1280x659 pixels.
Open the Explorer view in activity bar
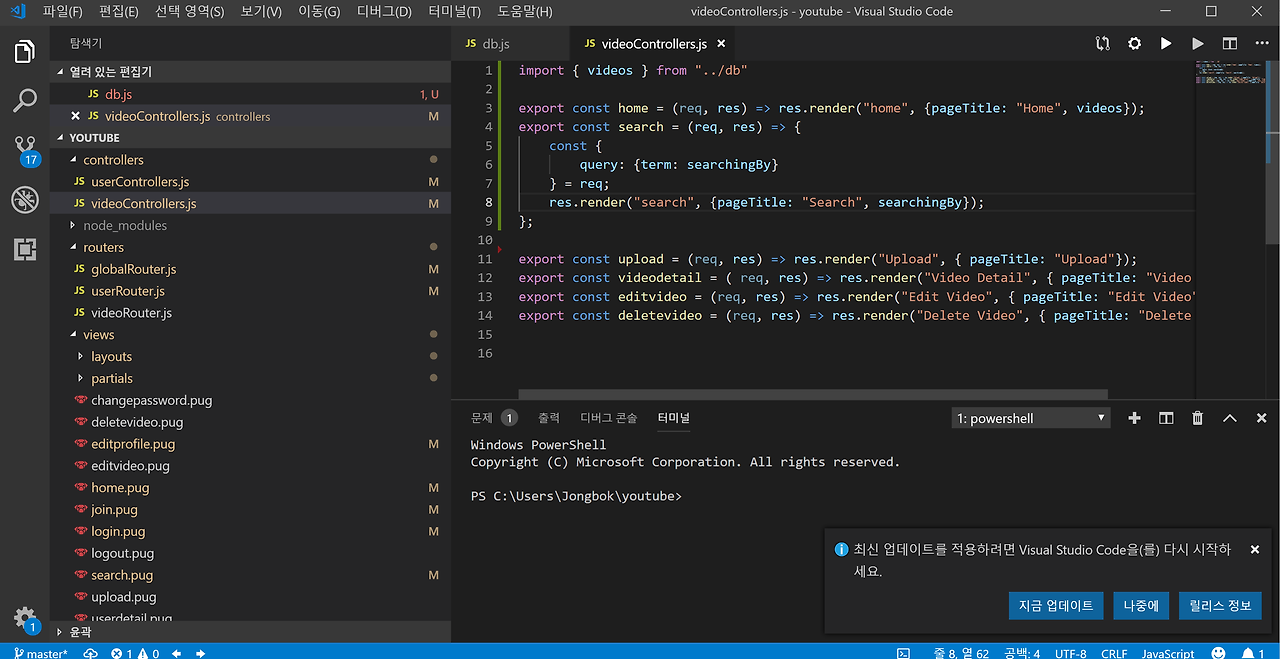[x=25, y=52]
